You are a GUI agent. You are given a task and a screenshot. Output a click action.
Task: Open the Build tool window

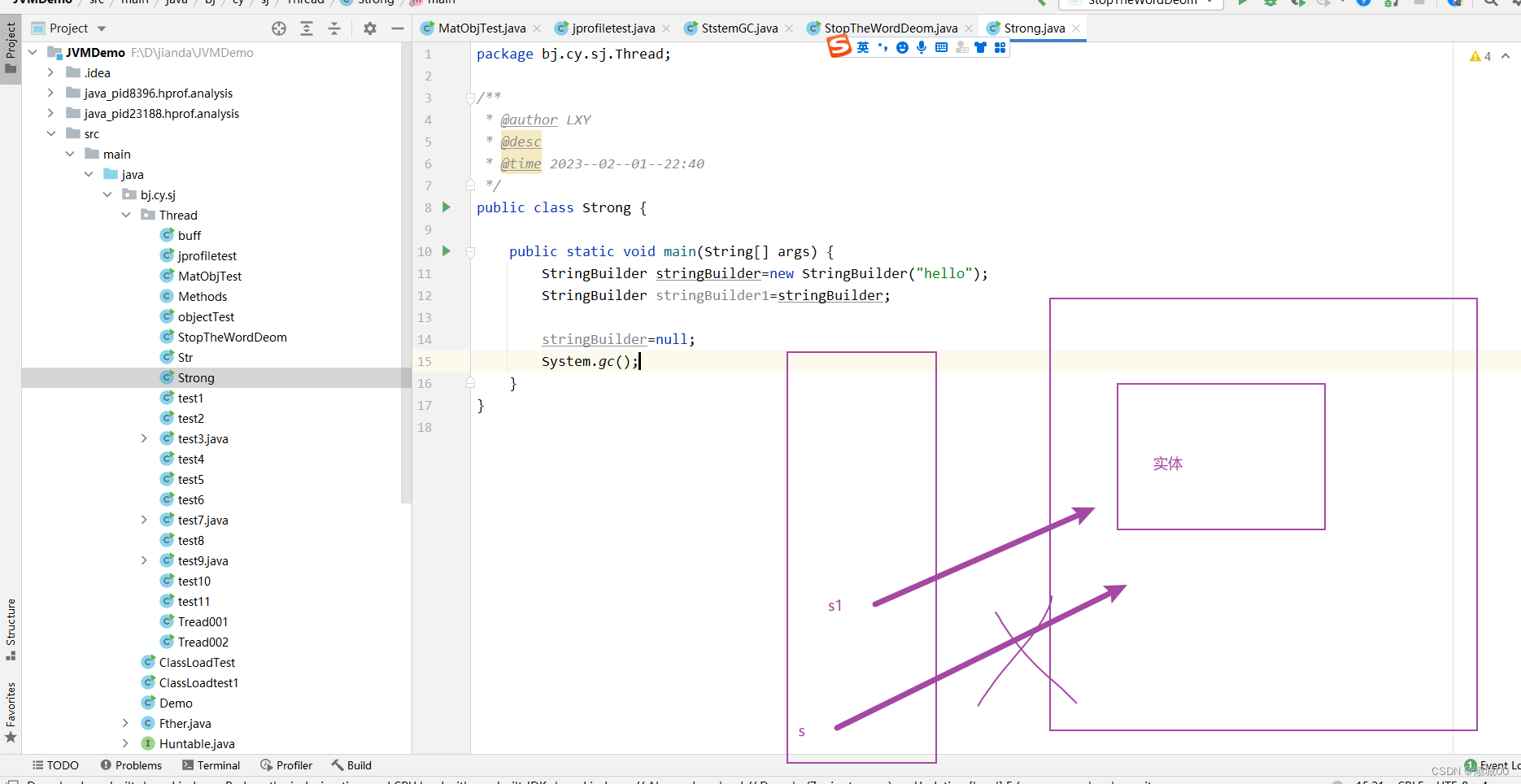click(x=351, y=765)
